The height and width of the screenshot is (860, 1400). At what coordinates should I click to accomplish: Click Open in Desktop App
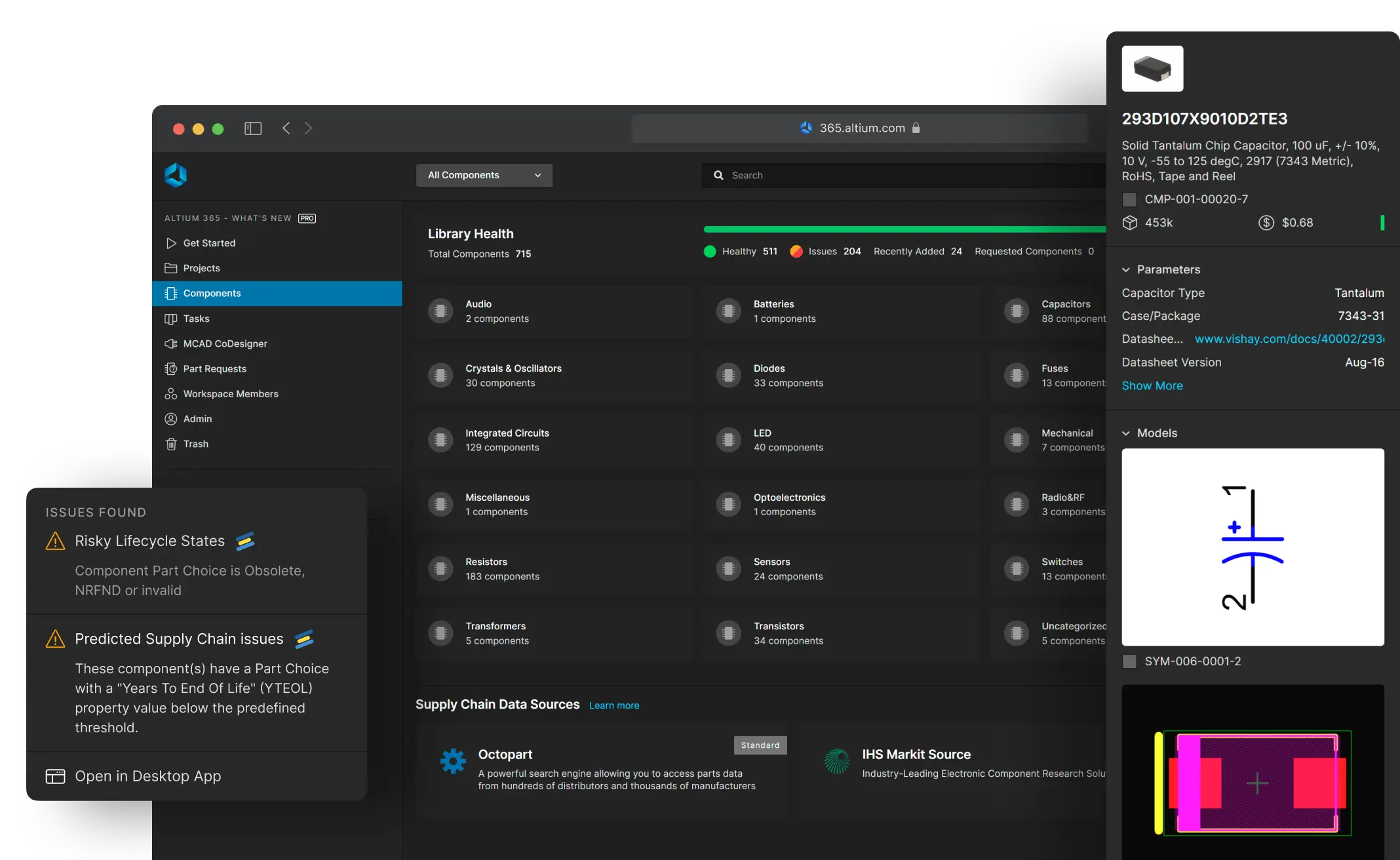pos(197,776)
